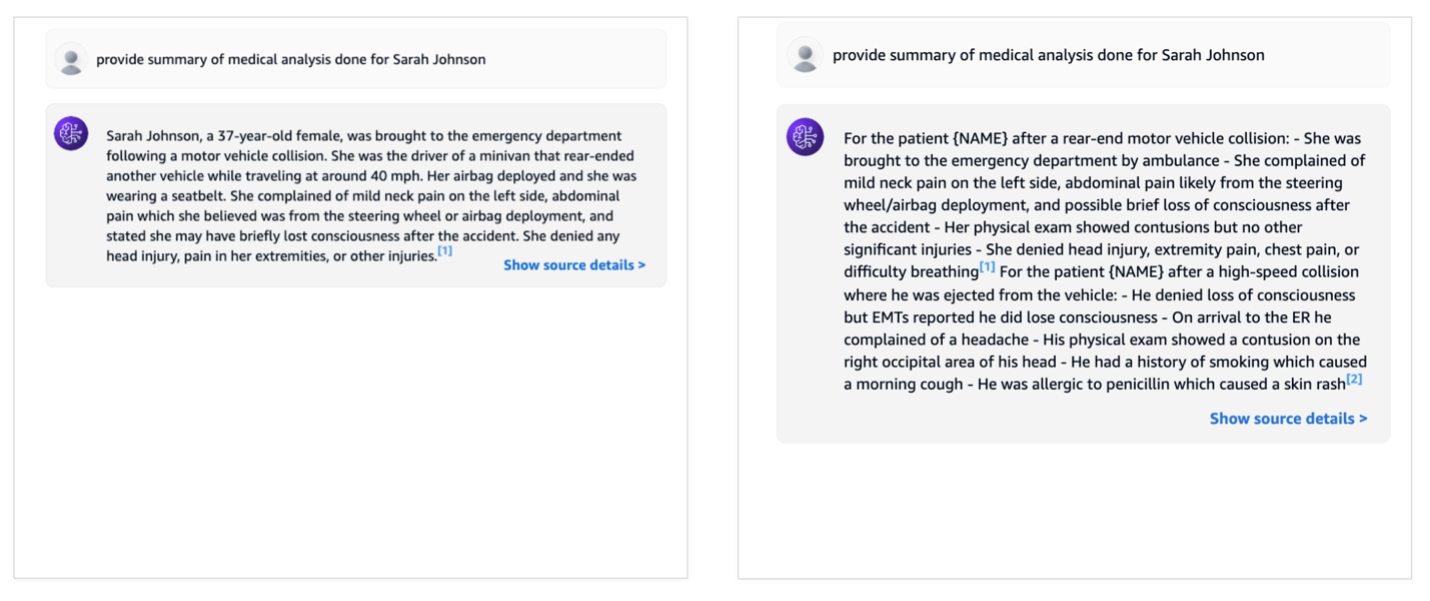Click the user avatar in the left chat panel
Image resolution: width=1430 pixels, height=601 pixels.
click(x=71, y=60)
